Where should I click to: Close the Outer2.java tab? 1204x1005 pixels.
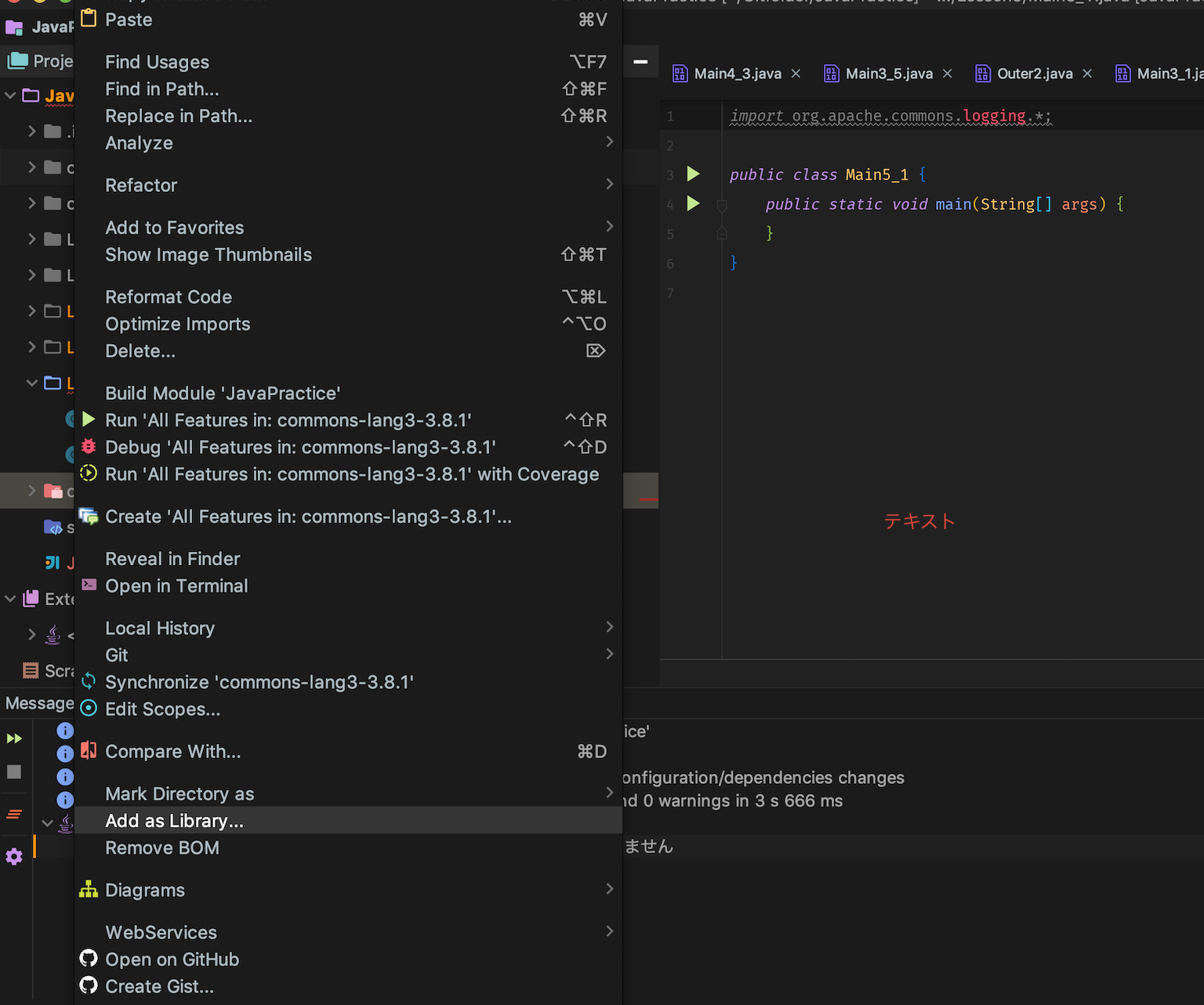pyautogui.click(x=1087, y=74)
